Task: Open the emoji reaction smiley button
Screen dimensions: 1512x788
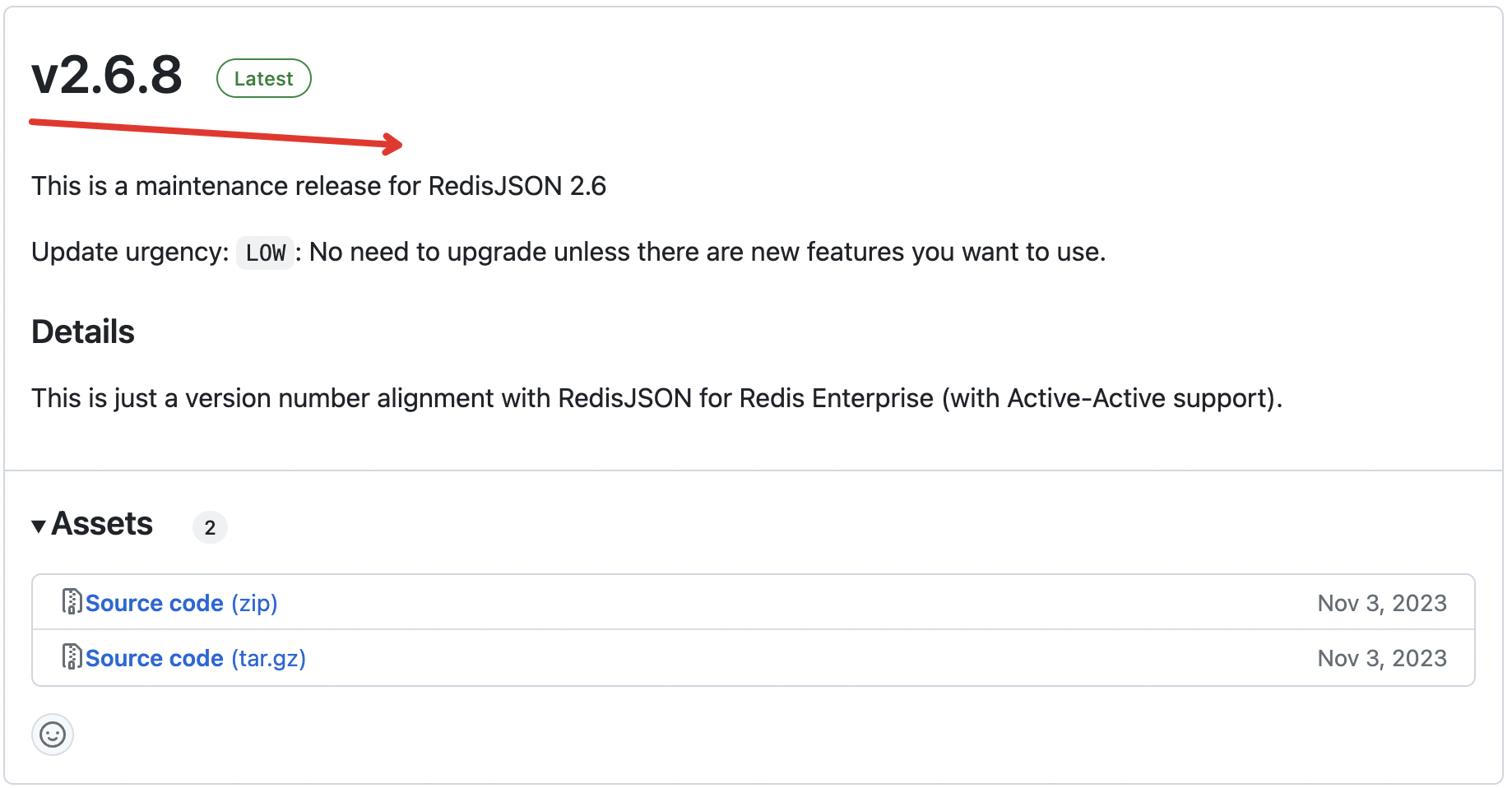Action: pos(53,734)
